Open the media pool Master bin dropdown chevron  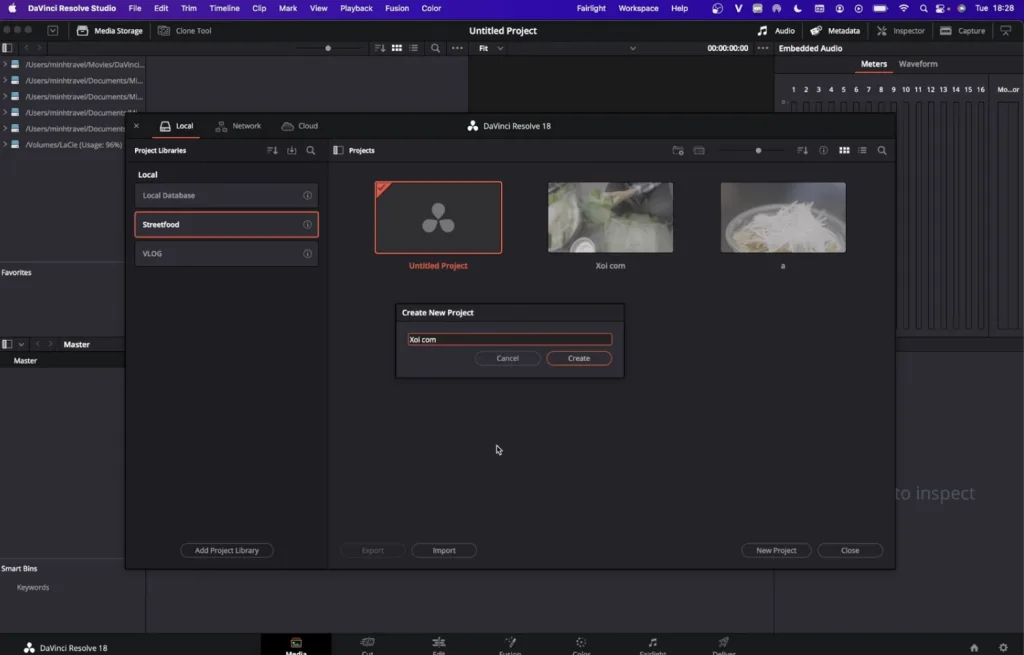22,344
